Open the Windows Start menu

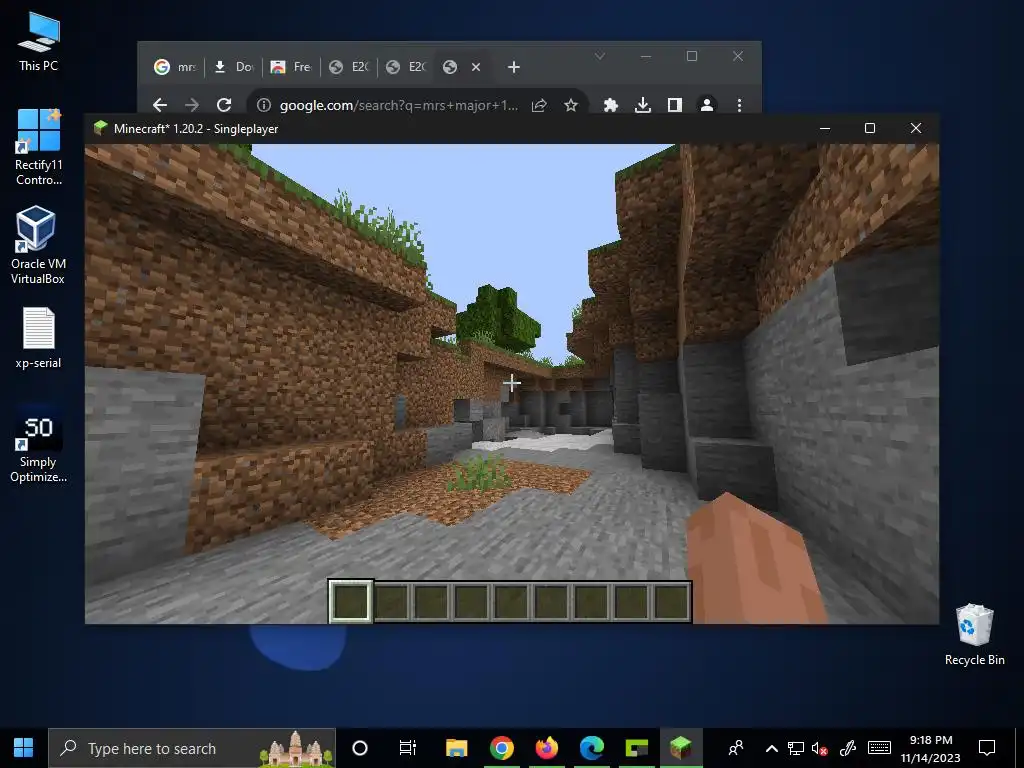pos(24,748)
